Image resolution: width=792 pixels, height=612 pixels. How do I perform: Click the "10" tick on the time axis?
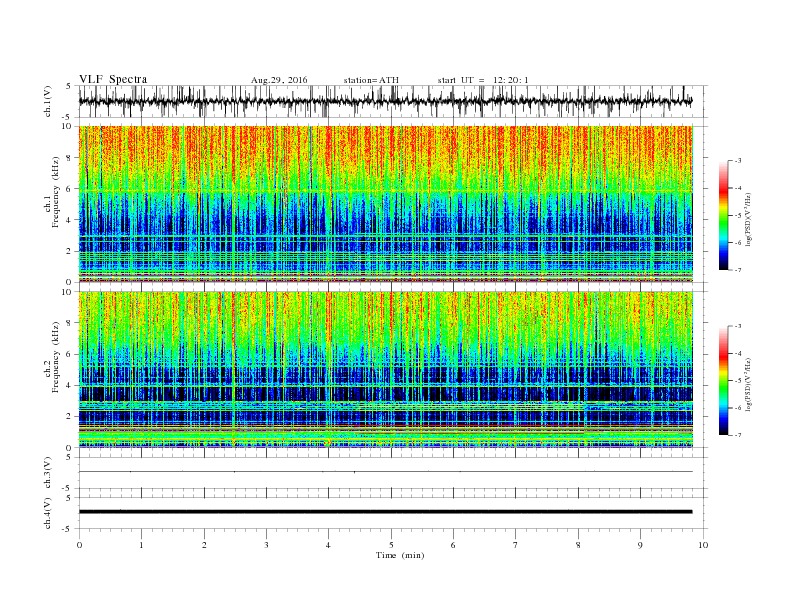click(x=703, y=545)
